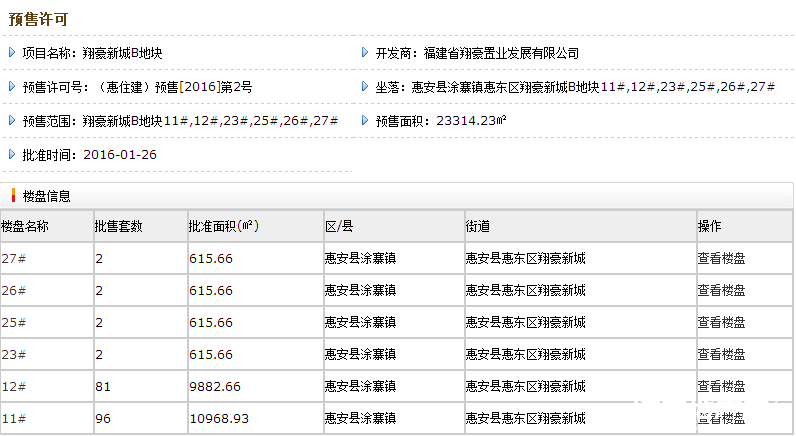Viewport: 796px width, 436px height.
Task: Click the arrow bullet next to 批准时间
Action: tap(12, 155)
